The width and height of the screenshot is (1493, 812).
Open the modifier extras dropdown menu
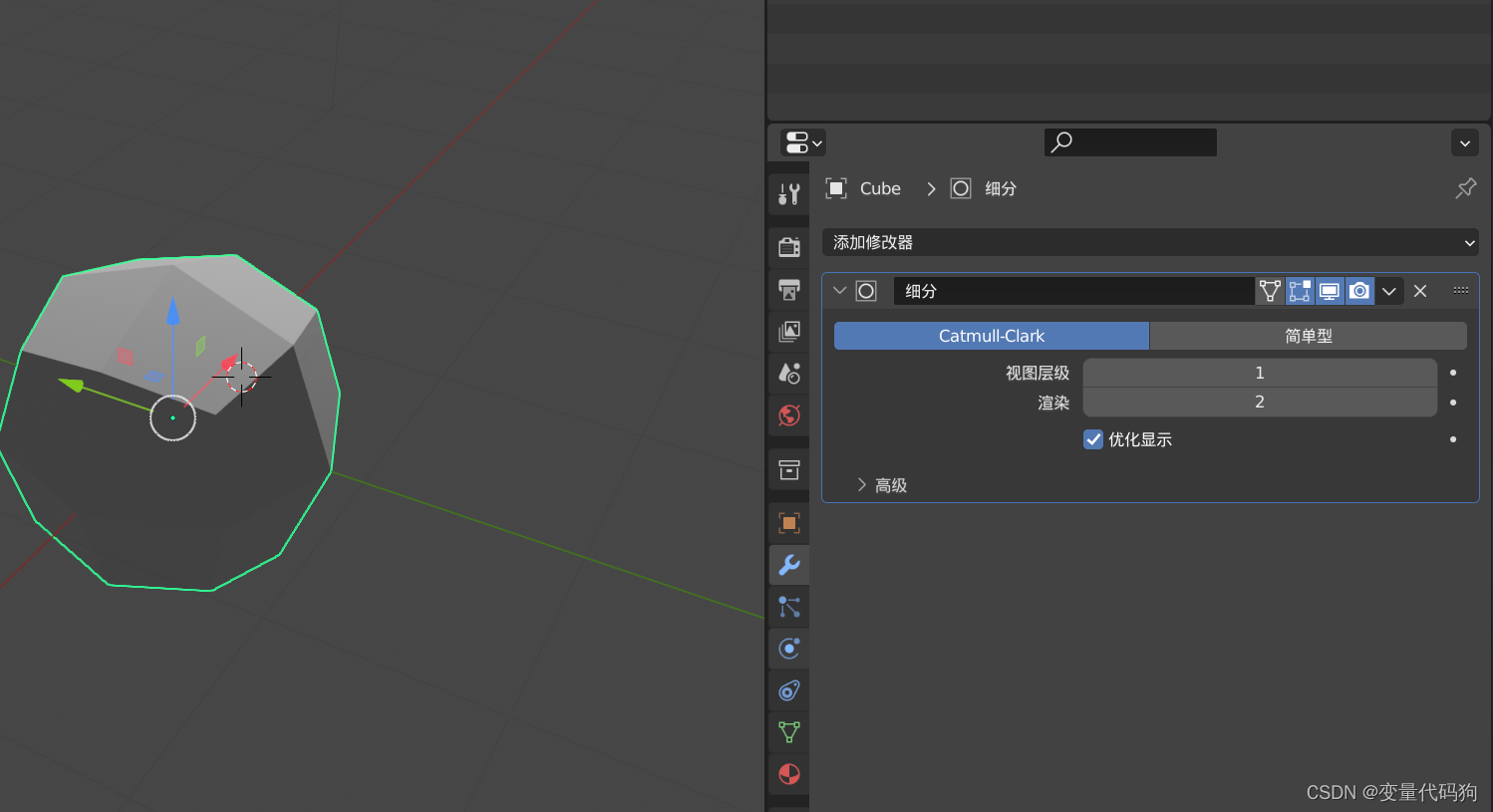point(1389,290)
